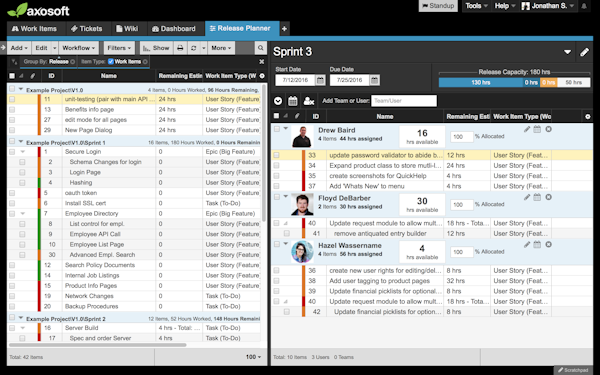
Task: Open the Scratchpad button
Action: tap(573, 370)
